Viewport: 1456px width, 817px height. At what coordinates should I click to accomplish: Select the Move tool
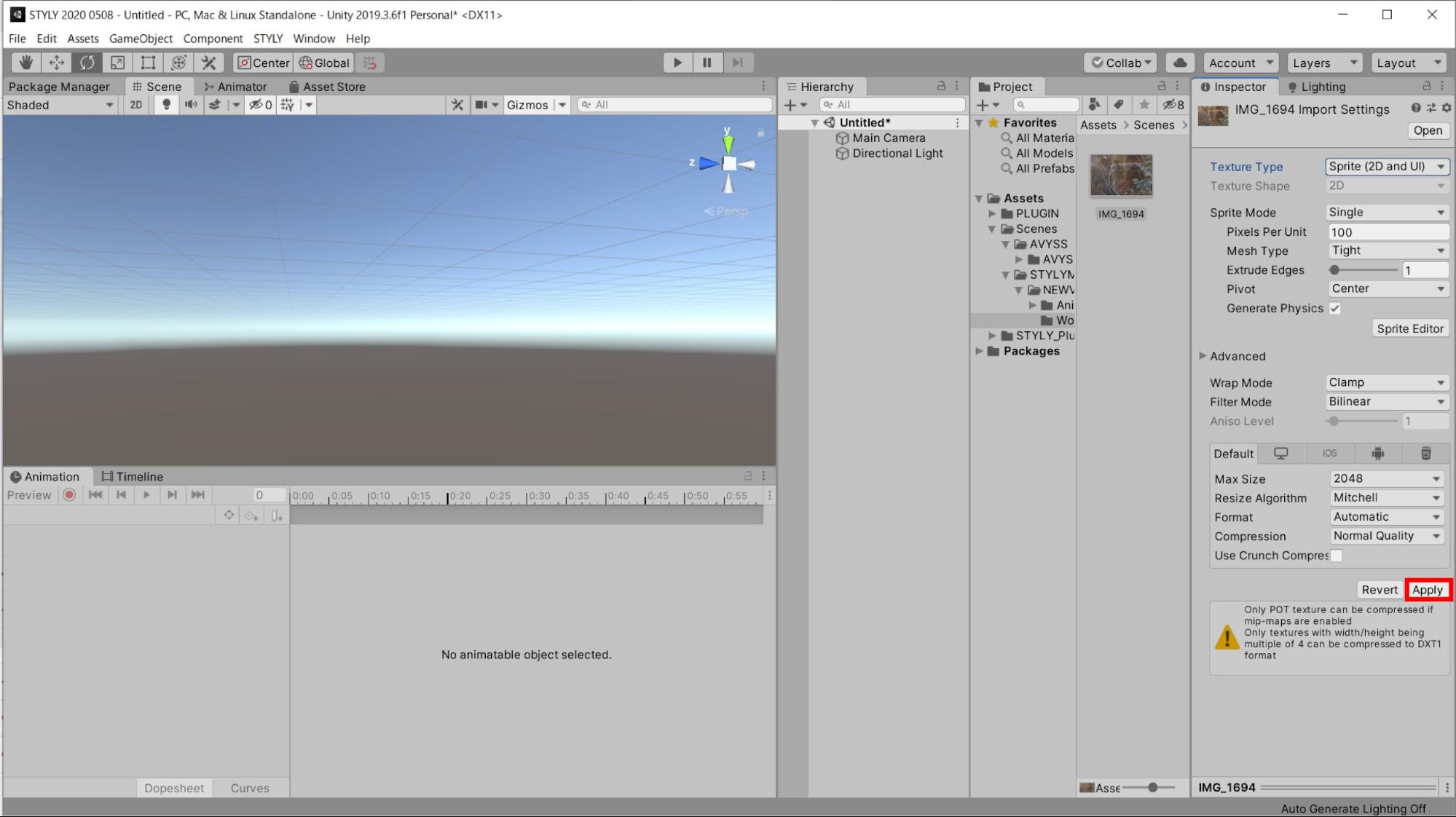[x=56, y=63]
